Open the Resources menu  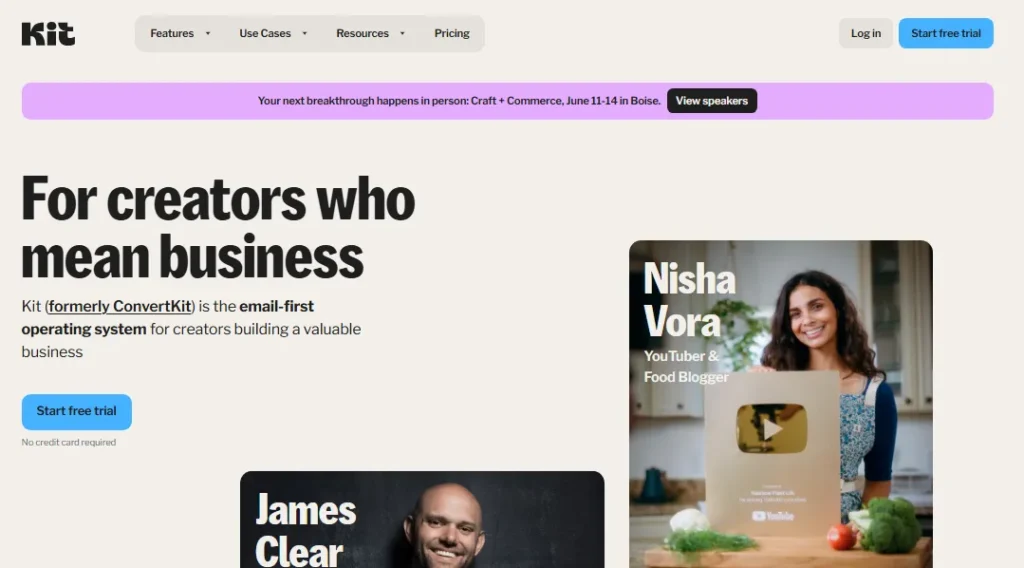pyautogui.click(x=362, y=33)
